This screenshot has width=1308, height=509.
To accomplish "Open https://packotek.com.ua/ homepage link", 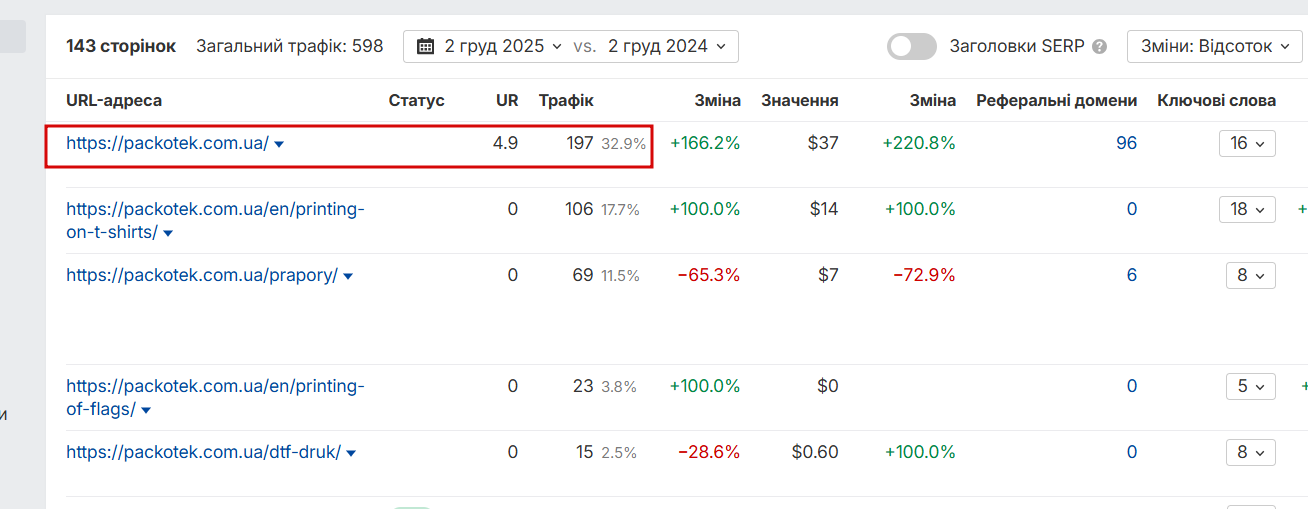I will tap(167, 143).
